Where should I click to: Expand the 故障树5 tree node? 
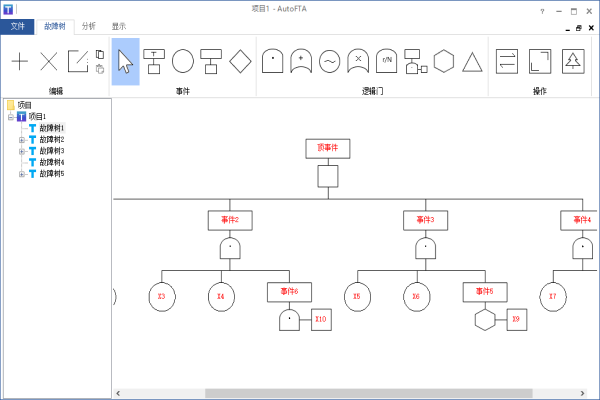(x=22, y=174)
